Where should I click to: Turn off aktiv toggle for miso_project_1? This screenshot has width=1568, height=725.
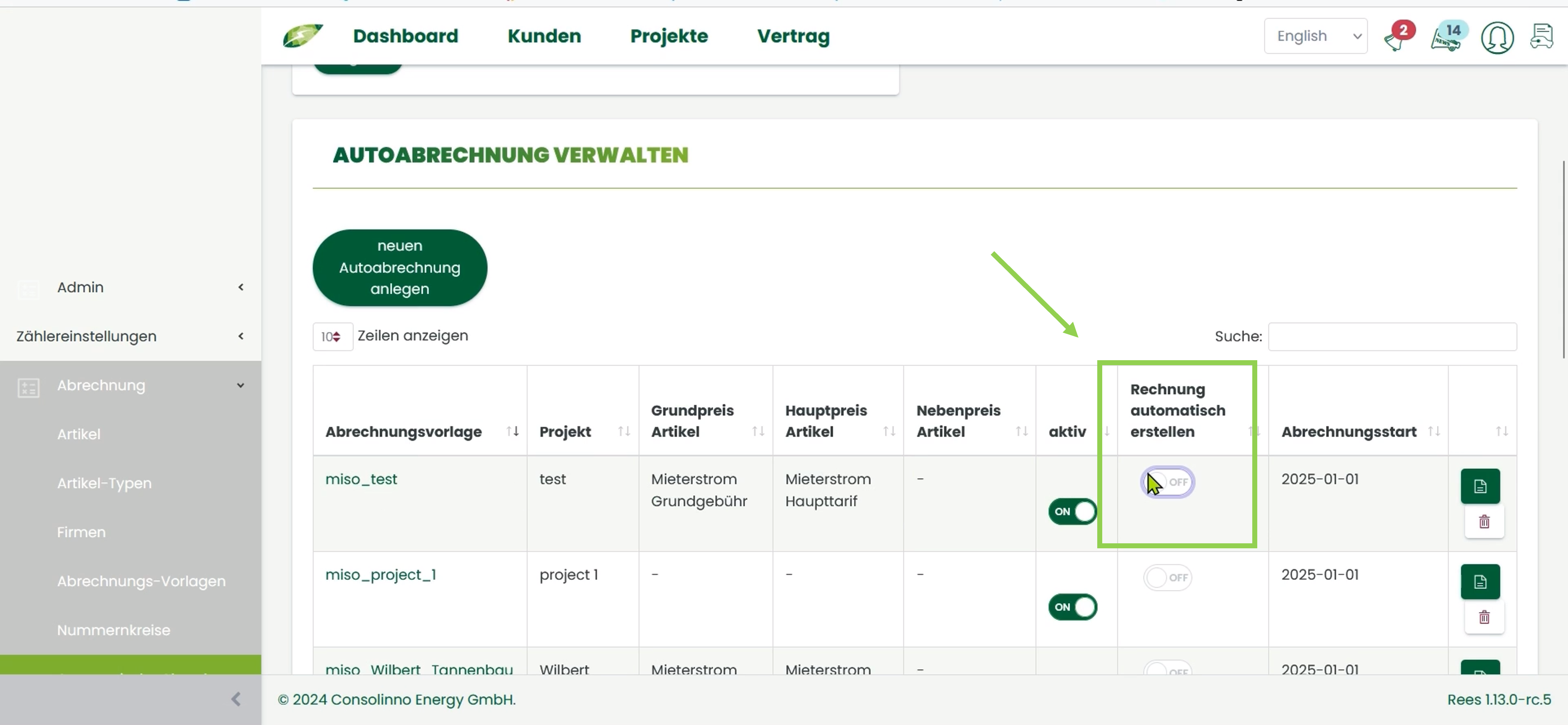tap(1073, 607)
